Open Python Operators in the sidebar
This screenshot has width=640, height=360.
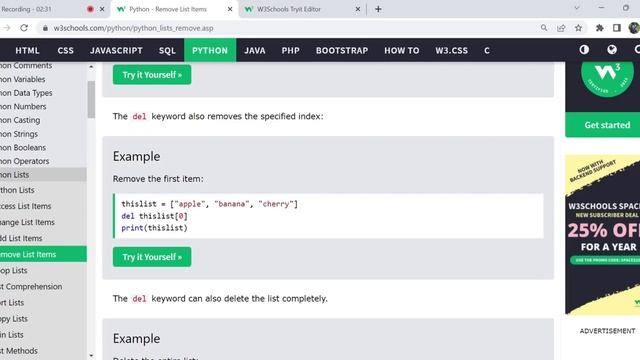43,161
